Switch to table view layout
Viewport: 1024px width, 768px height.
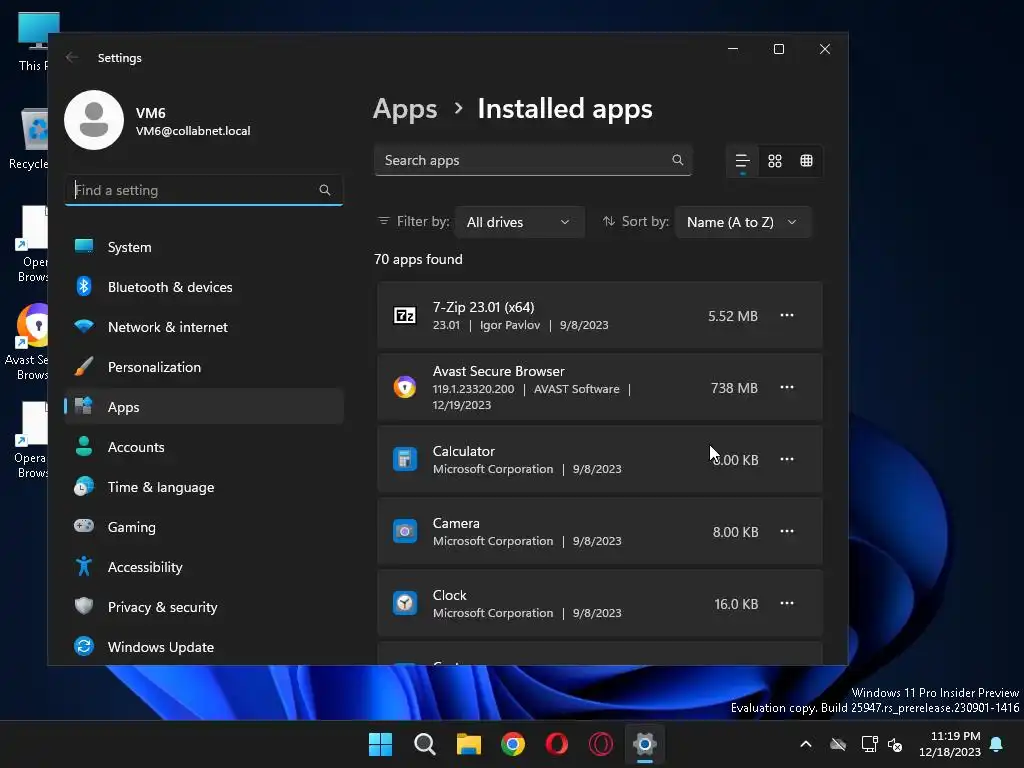coord(807,161)
